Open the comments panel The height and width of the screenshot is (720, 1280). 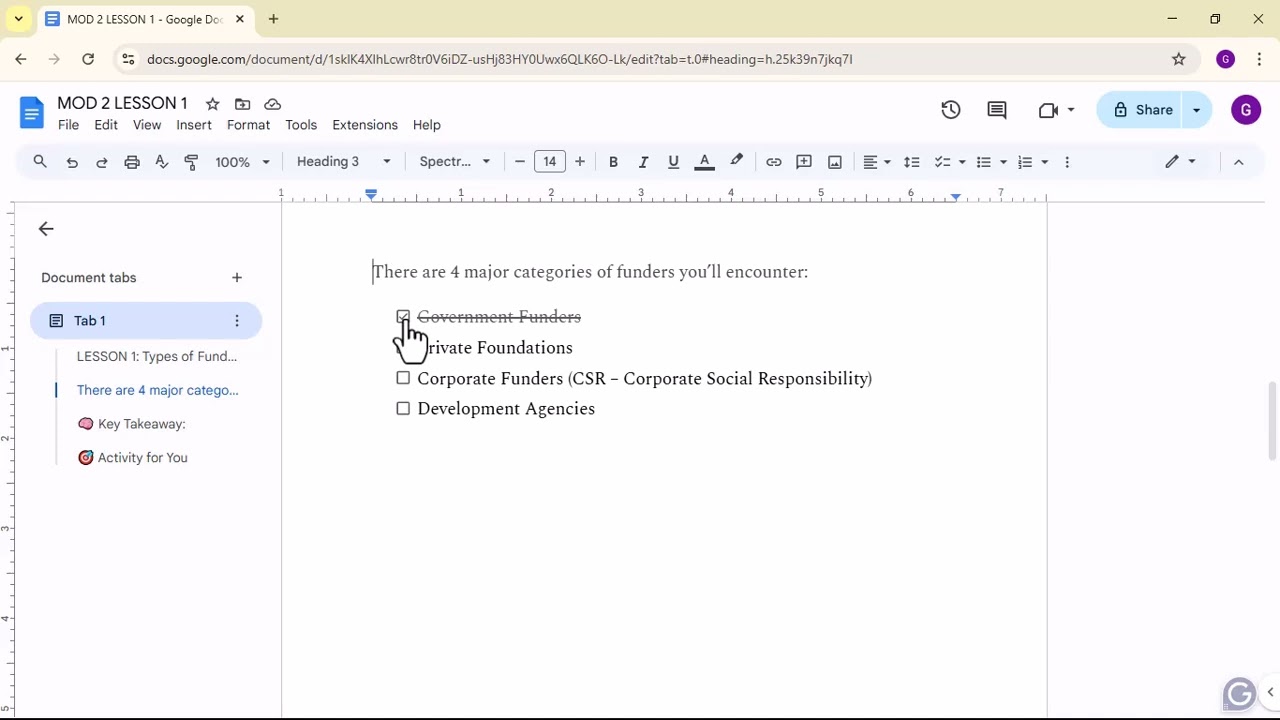tap(997, 110)
